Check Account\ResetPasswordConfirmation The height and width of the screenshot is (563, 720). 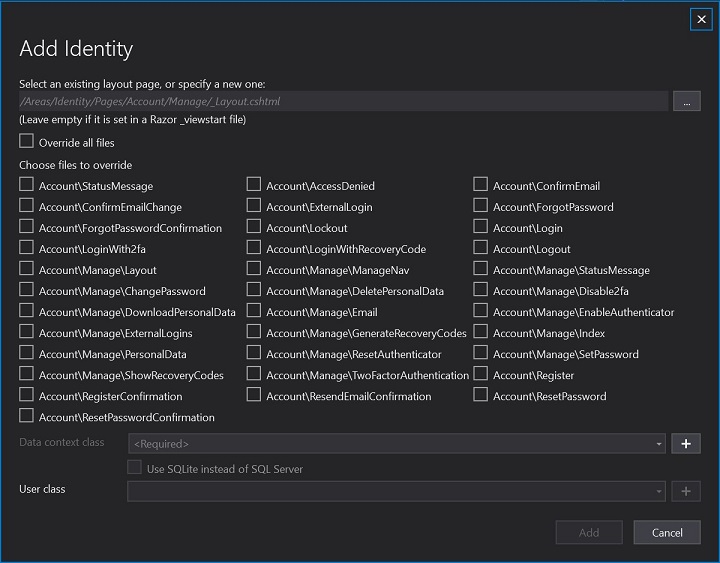coord(27,416)
